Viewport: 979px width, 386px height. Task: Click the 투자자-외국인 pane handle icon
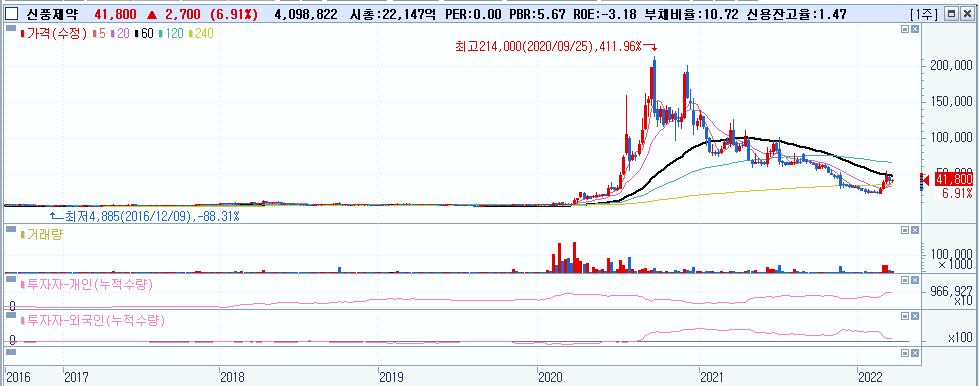coord(11,315)
